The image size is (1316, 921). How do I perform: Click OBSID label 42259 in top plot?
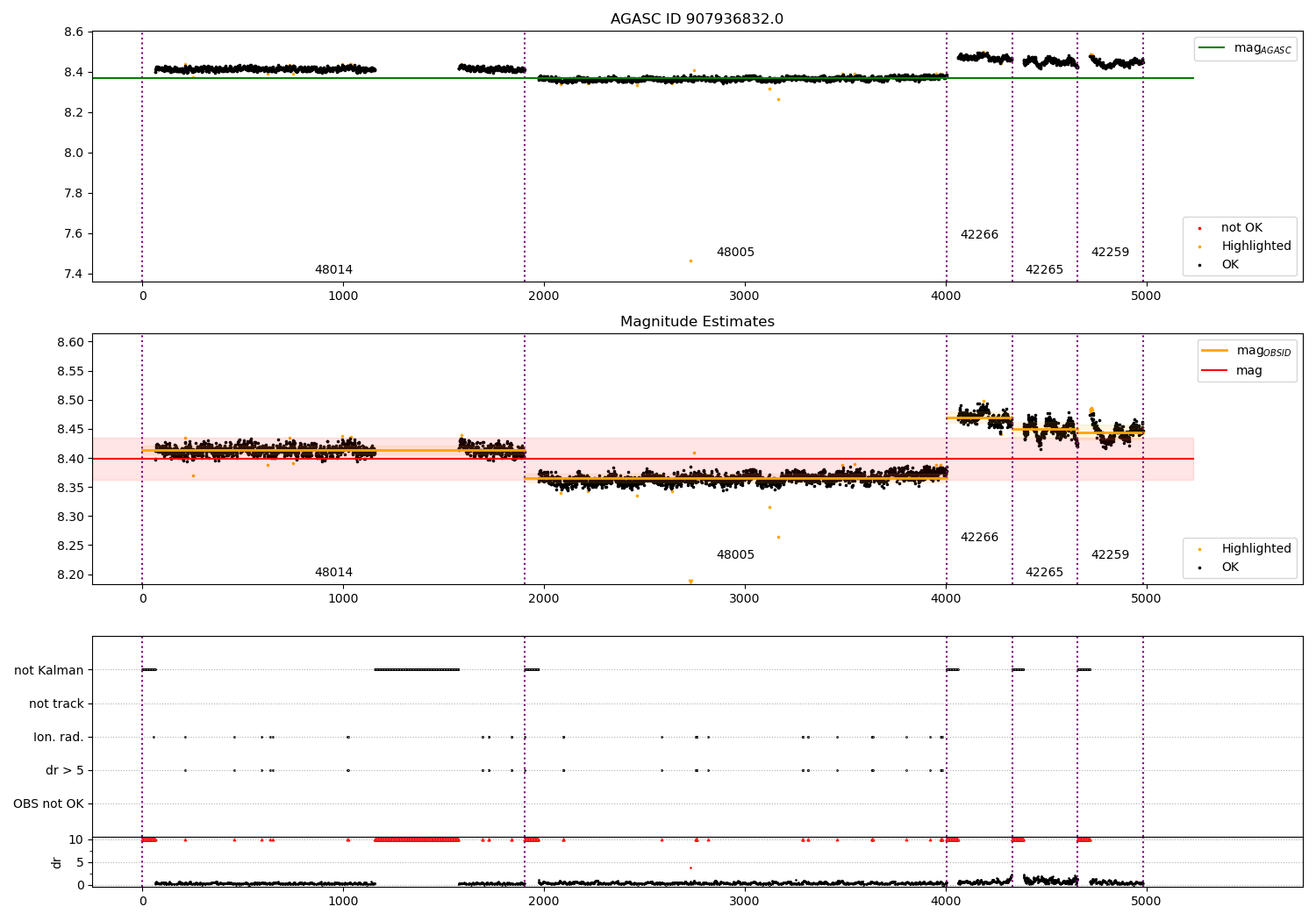pyautogui.click(x=1110, y=253)
